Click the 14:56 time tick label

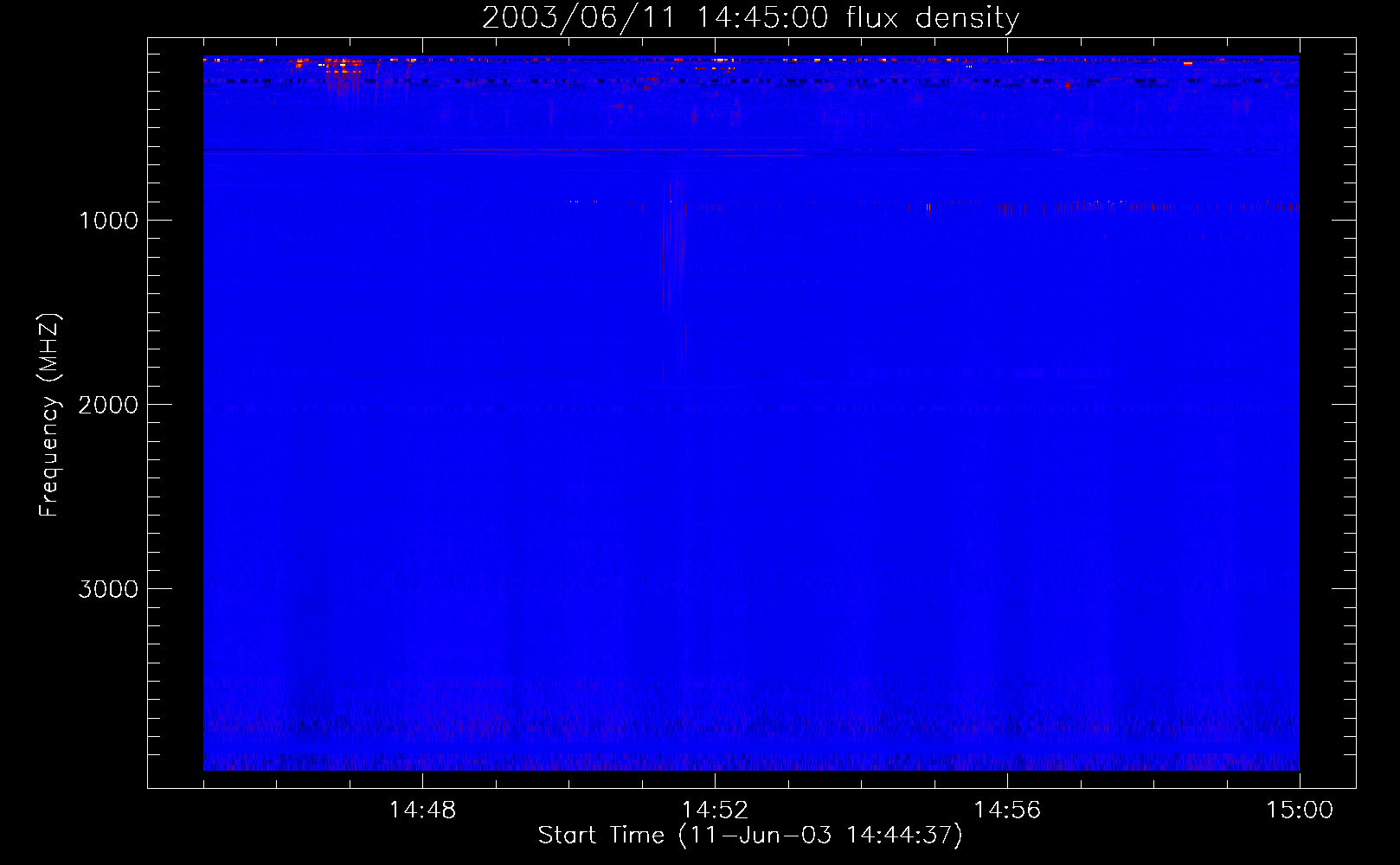(x=1007, y=811)
